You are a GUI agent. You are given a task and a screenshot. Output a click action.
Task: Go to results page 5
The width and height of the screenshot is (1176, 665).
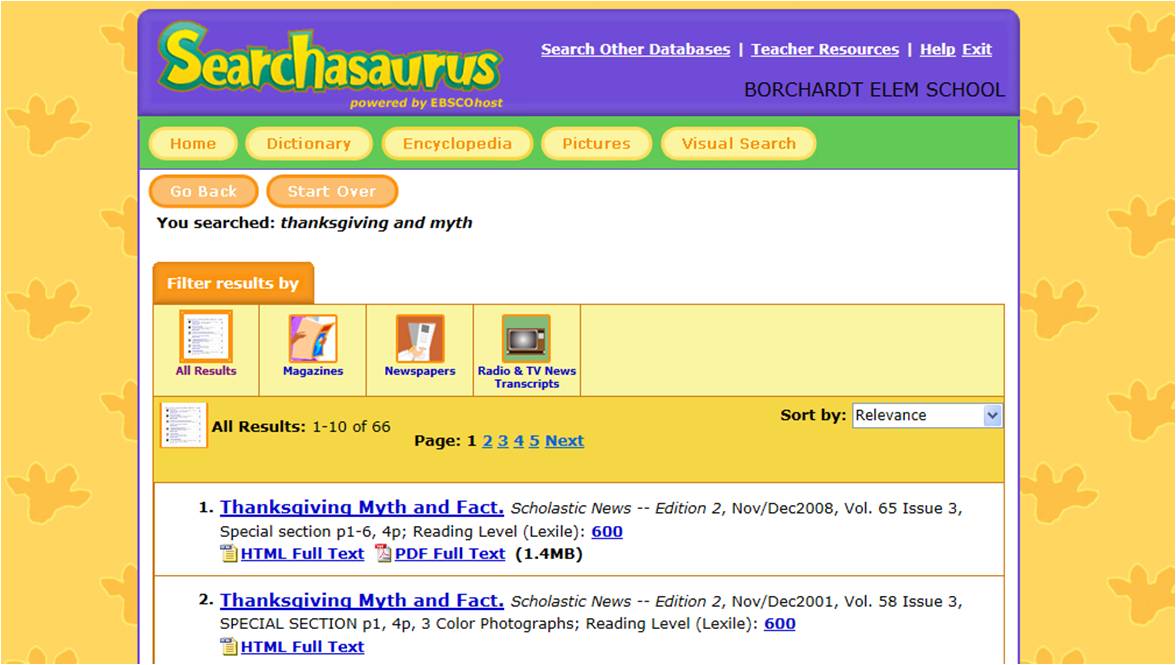click(534, 441)
